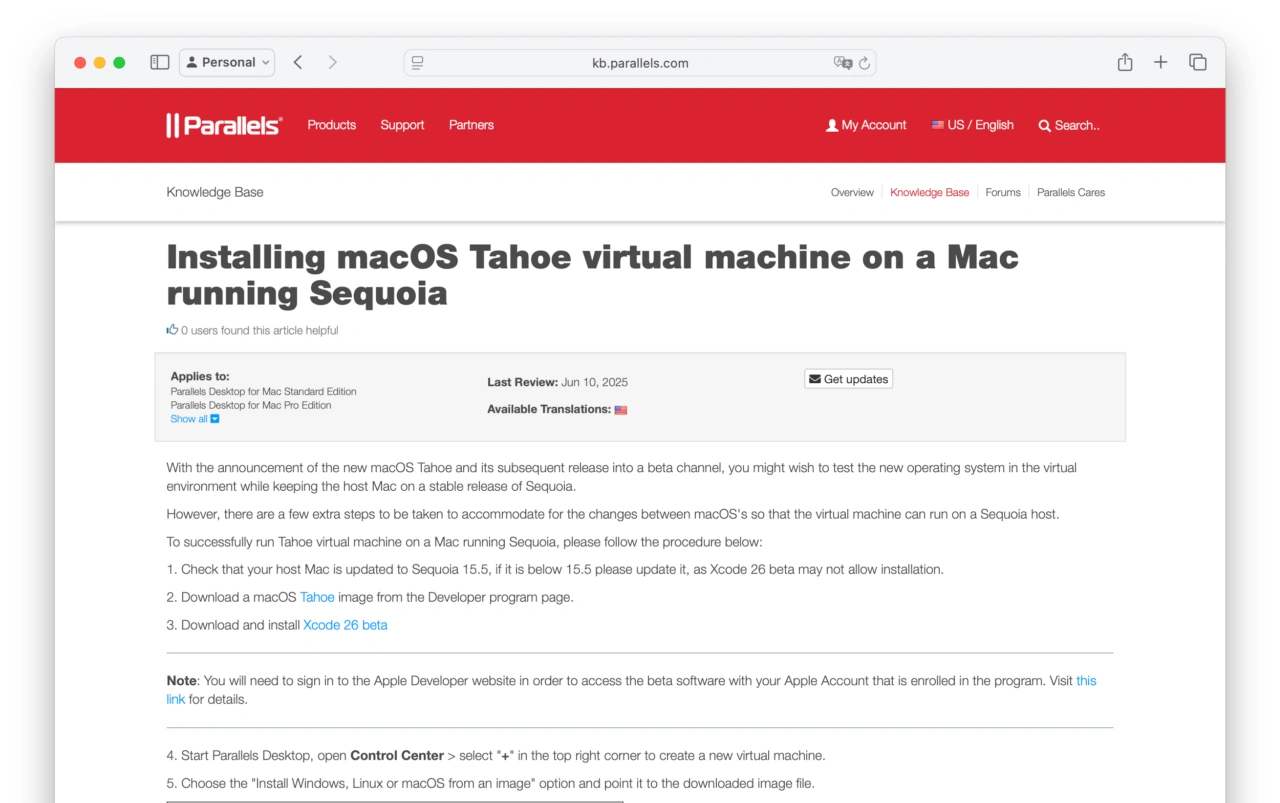Click the Parallels logo

pyautogui.click(x=225, y=125)
